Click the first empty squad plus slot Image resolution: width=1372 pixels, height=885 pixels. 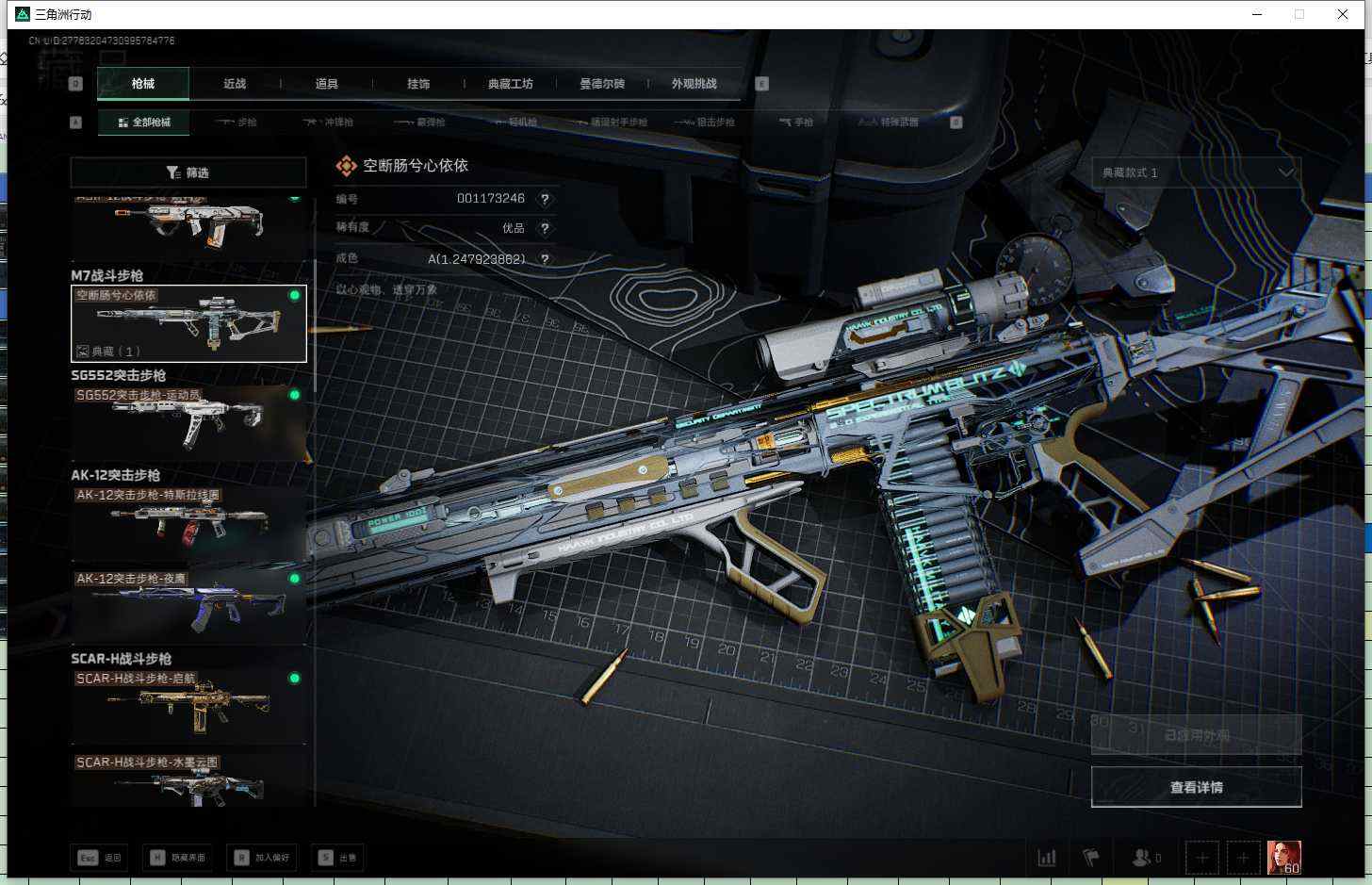pyautogui.click(x=1202, y=858)
